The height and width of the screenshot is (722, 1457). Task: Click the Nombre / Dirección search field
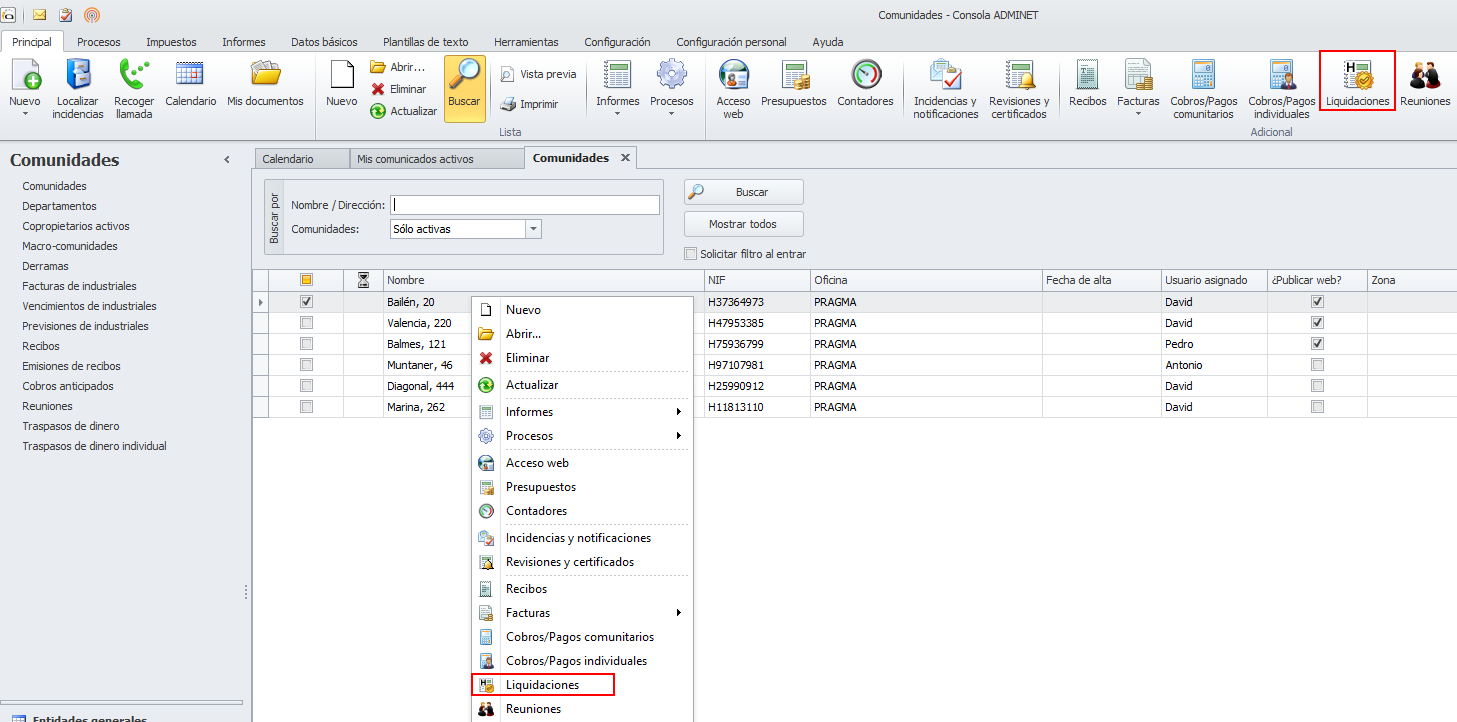[x=525, y=205]
